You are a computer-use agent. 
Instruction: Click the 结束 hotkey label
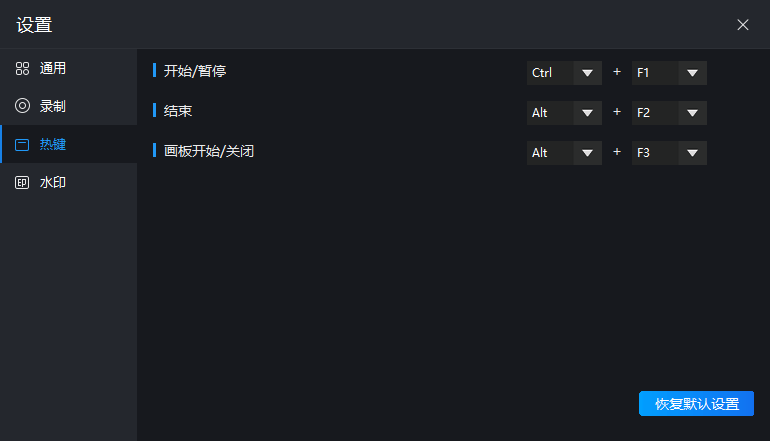[178, 110]
